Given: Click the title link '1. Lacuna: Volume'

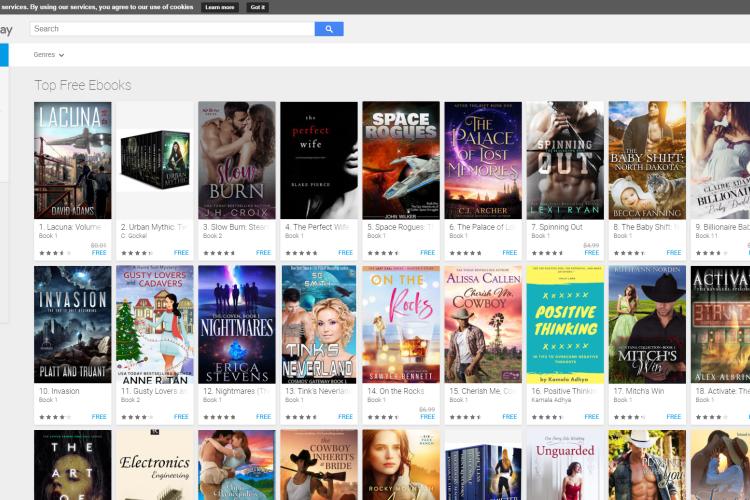Looking at the screenshot, I should coord(70,227).
